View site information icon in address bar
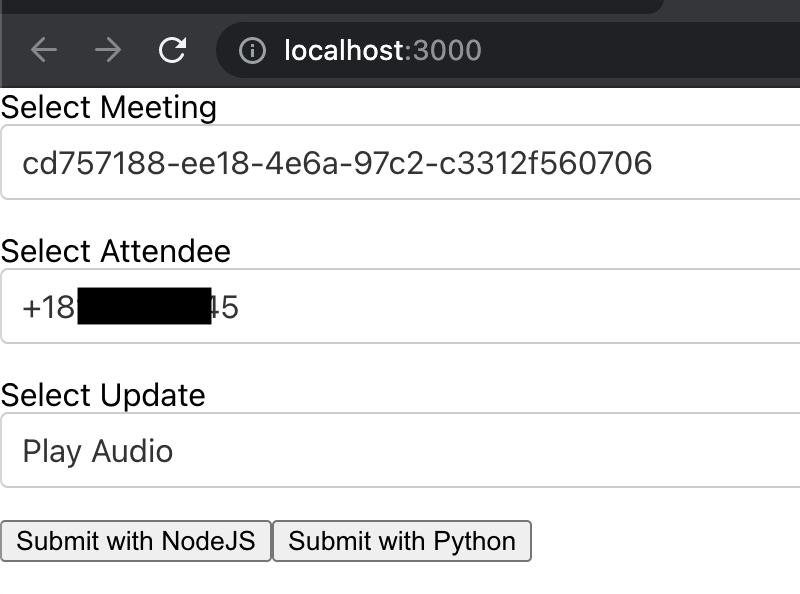800x594 pixels. pyautogui.click(x=253, y=50)
